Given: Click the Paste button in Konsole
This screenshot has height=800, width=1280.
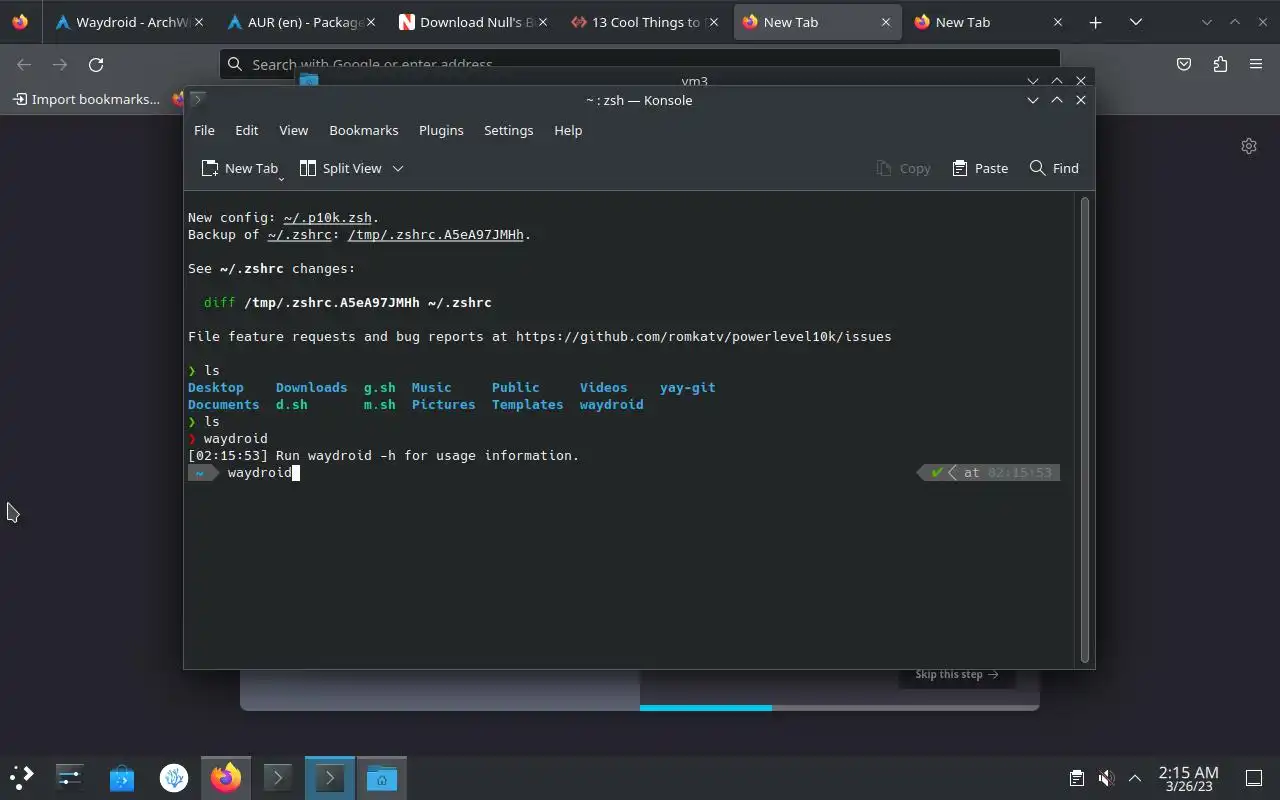Looking at the screenshot, I should pyautogui.click(x=980, y=168).
